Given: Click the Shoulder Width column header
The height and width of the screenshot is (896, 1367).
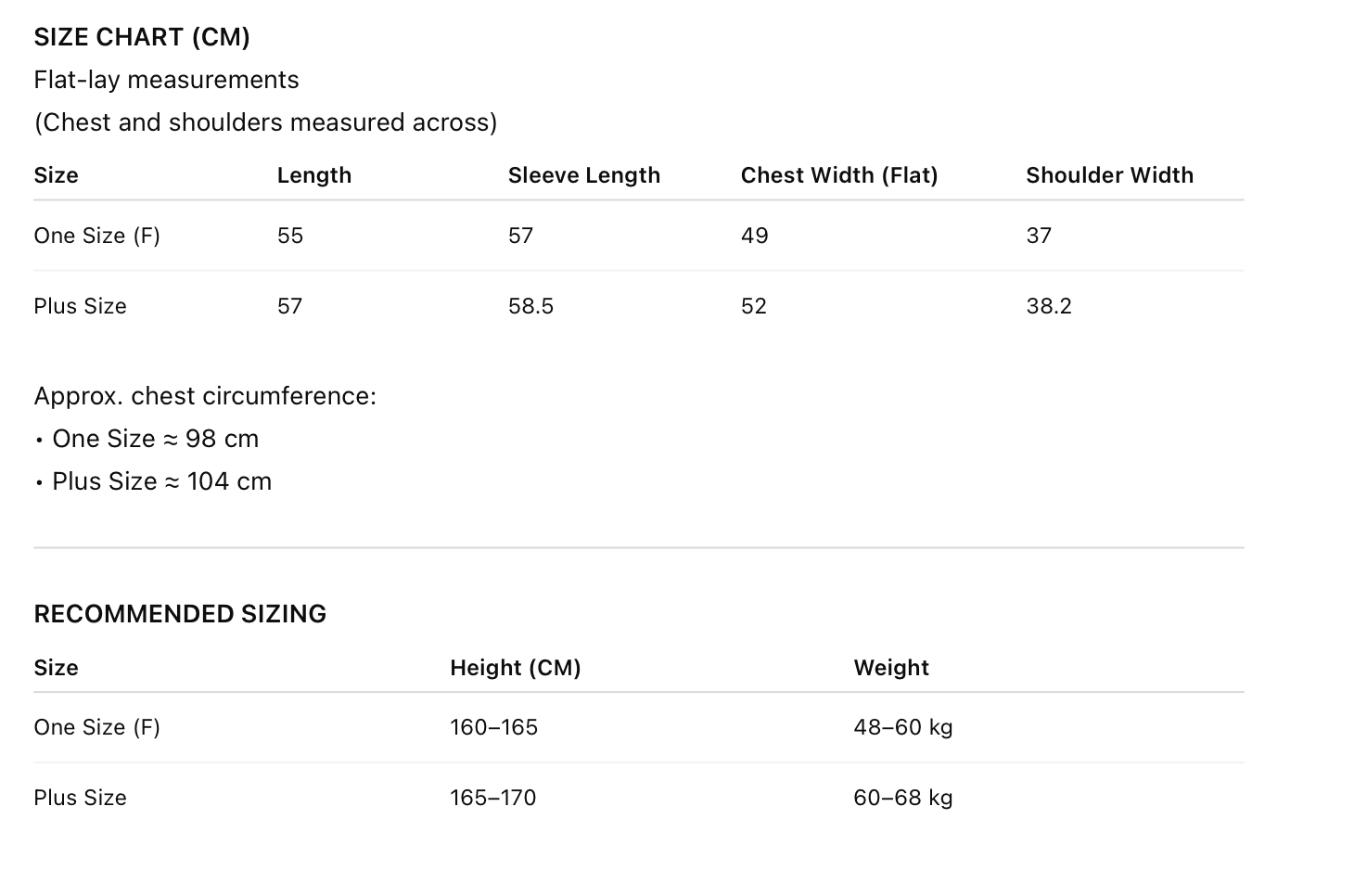Looking at the screenshot, I should click(x=1109, y=175).
